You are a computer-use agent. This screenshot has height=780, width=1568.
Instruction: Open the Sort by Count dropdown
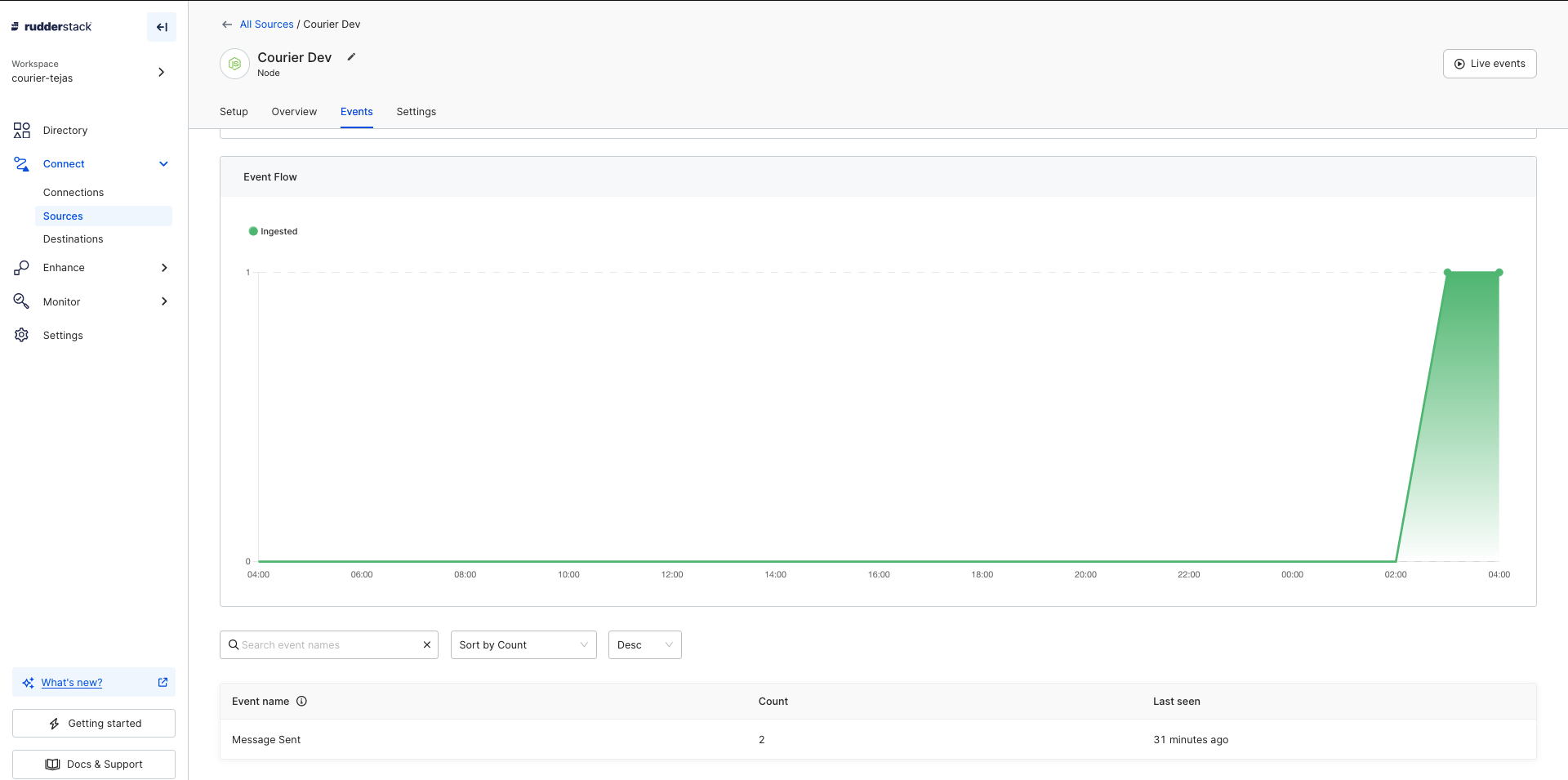tap(523, 645)
